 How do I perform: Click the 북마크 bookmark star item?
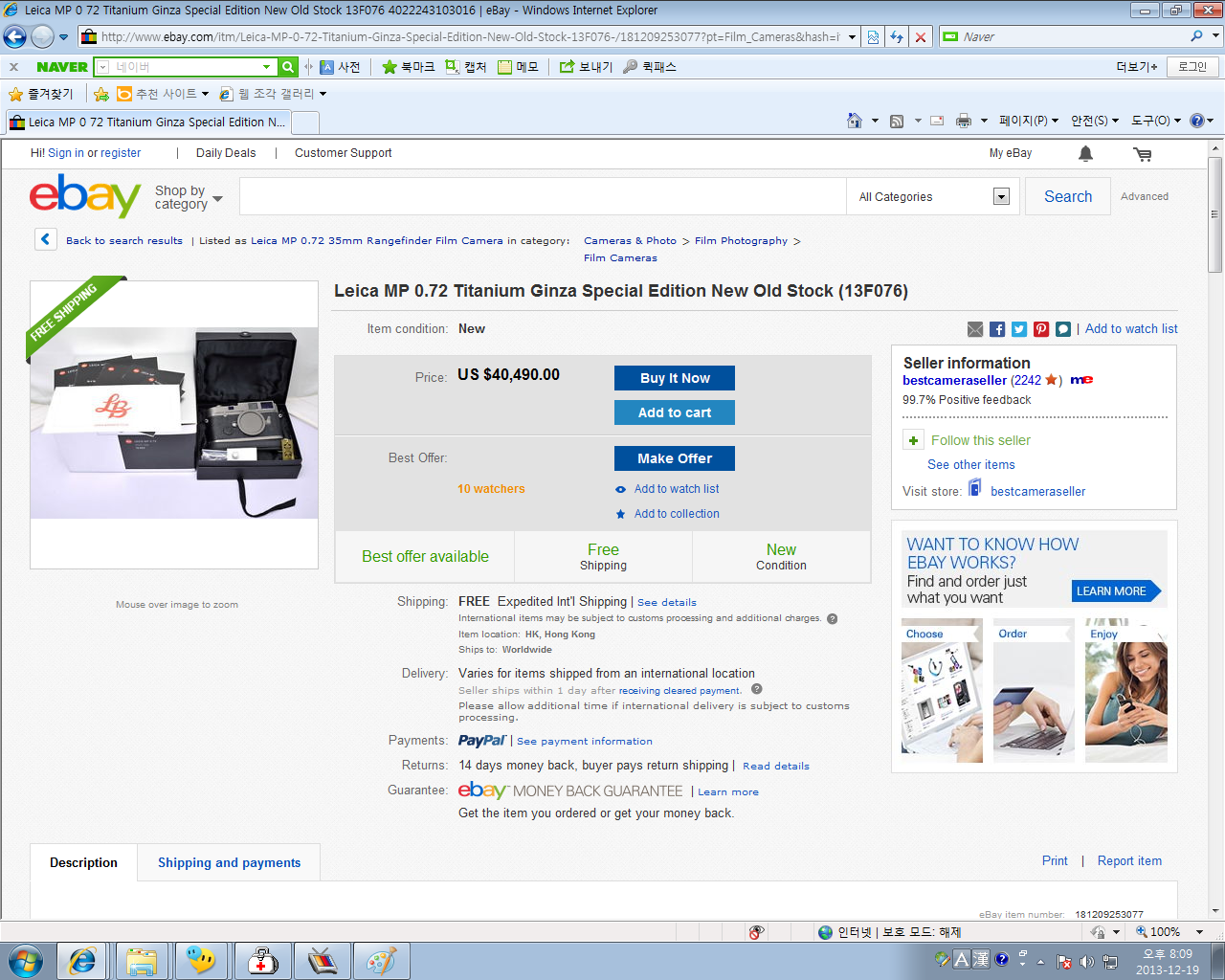point(408,67)
